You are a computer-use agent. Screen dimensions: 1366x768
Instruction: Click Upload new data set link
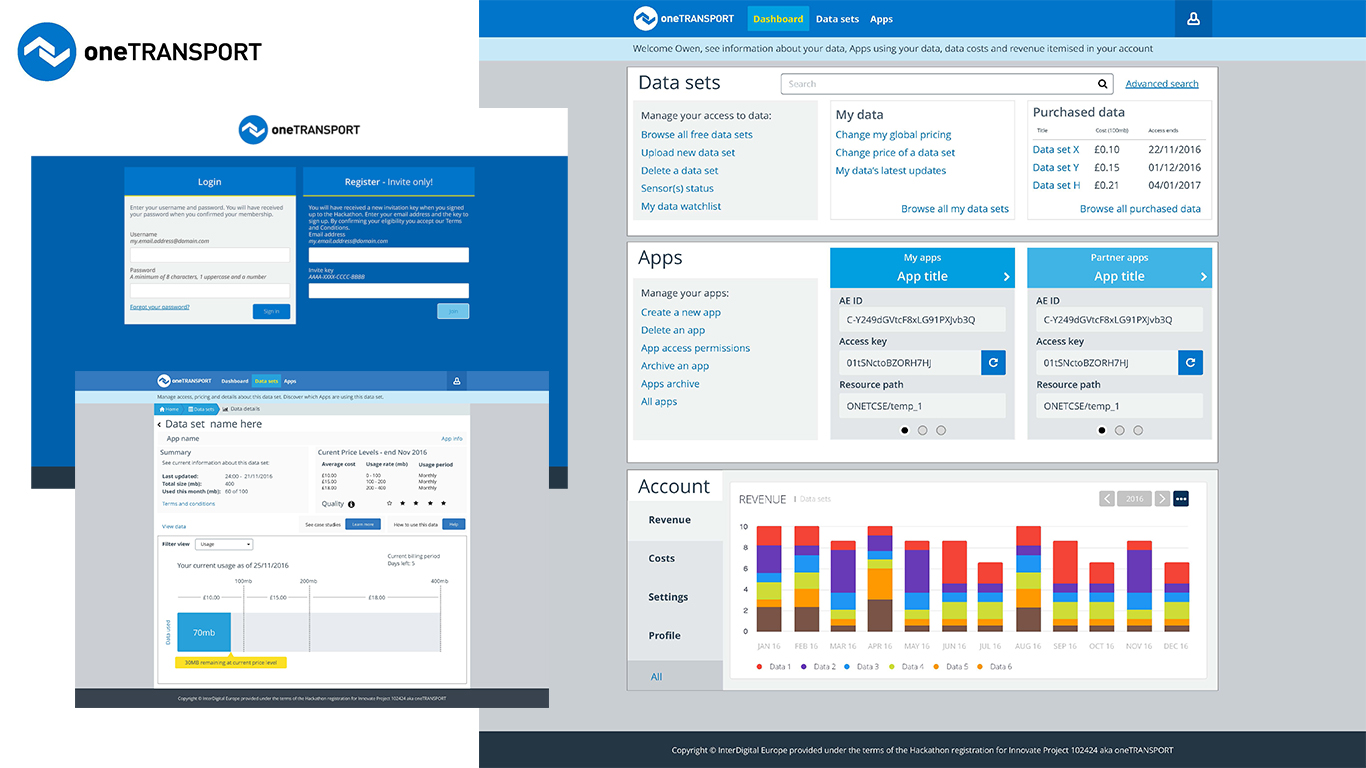click(688, 153)
